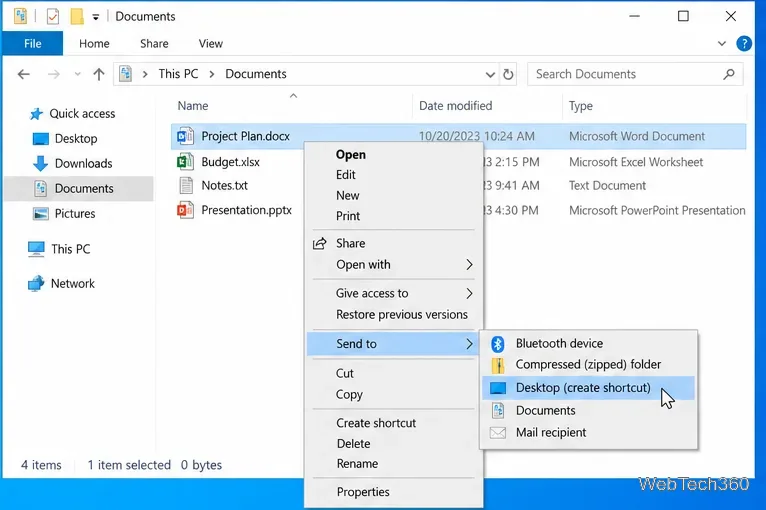Click the blue Help question mark icon
The image size is (766, 510).
tap(744, 43)
